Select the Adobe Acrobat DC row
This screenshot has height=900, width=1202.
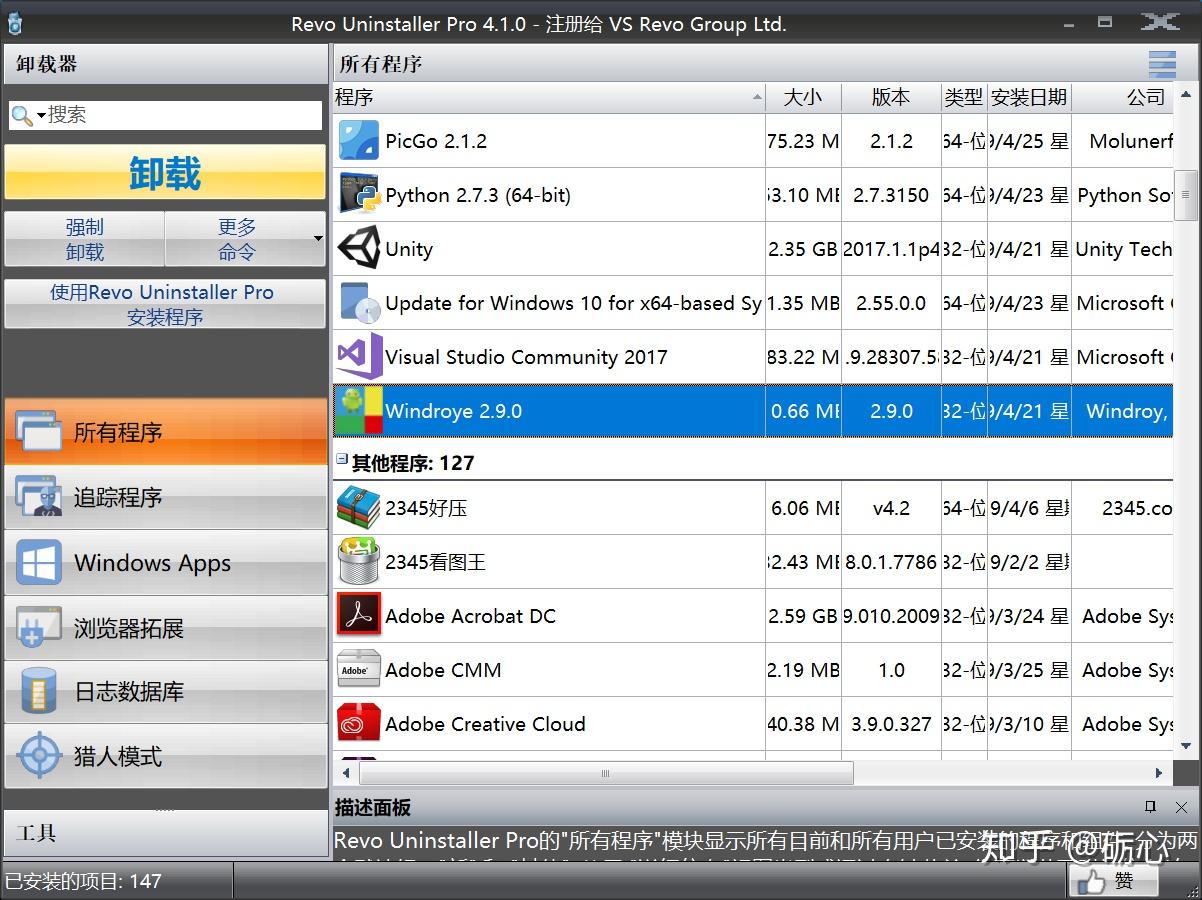coord(752,615)
